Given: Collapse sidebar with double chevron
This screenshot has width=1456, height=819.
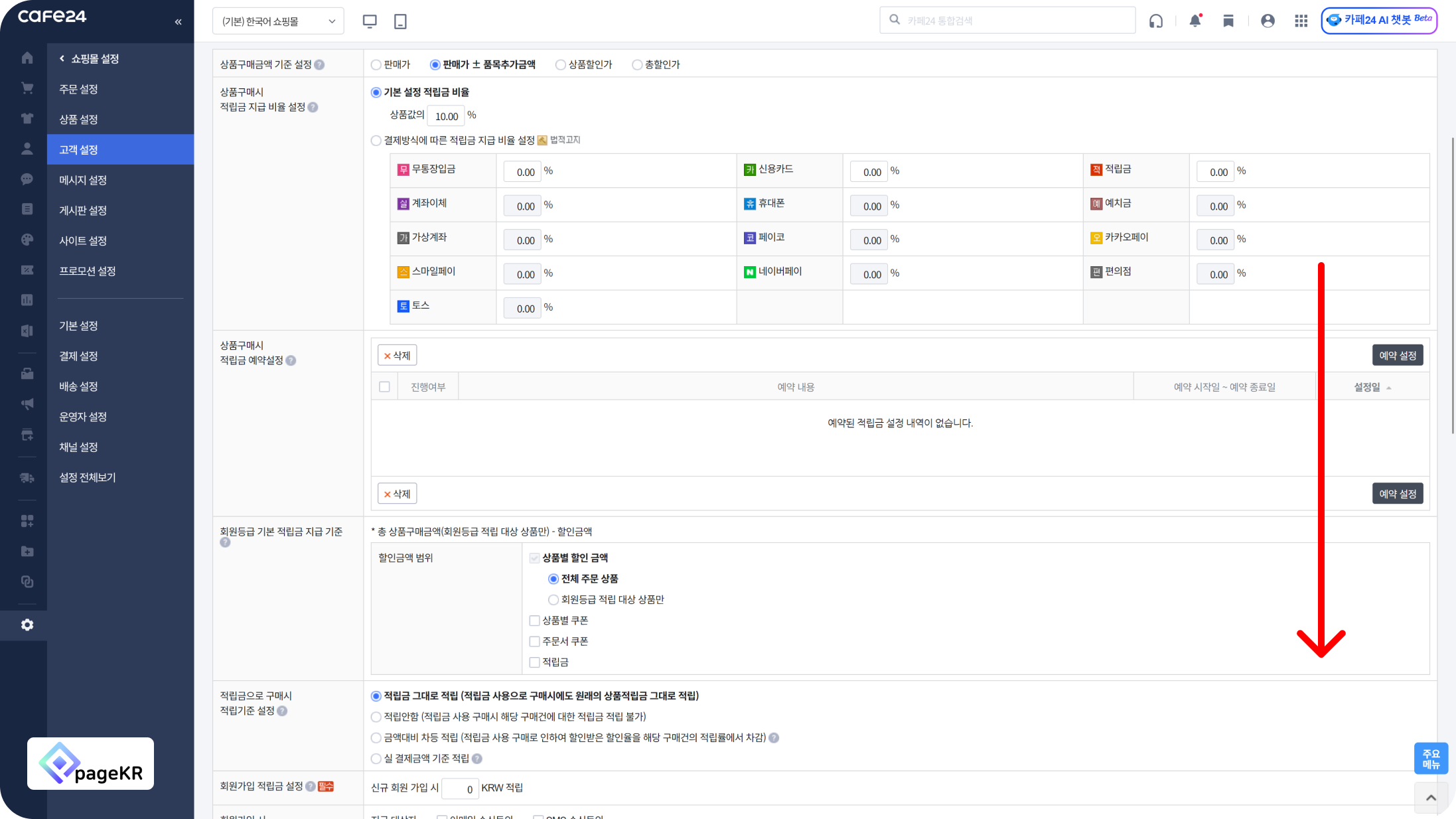Looking at the screenshot, I should [178, 22].
